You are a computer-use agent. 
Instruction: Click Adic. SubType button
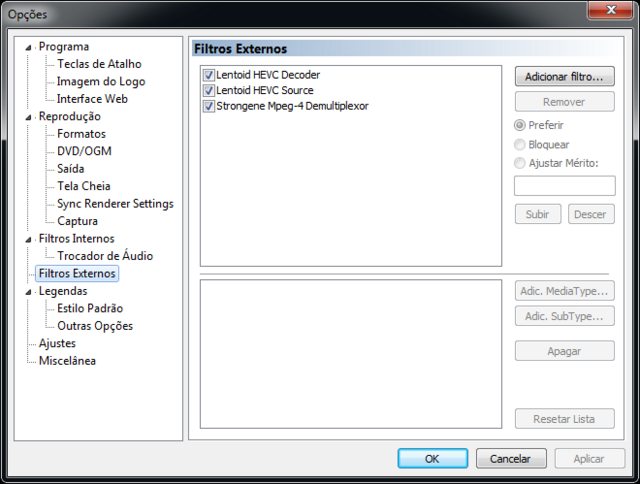pos(564,316)
